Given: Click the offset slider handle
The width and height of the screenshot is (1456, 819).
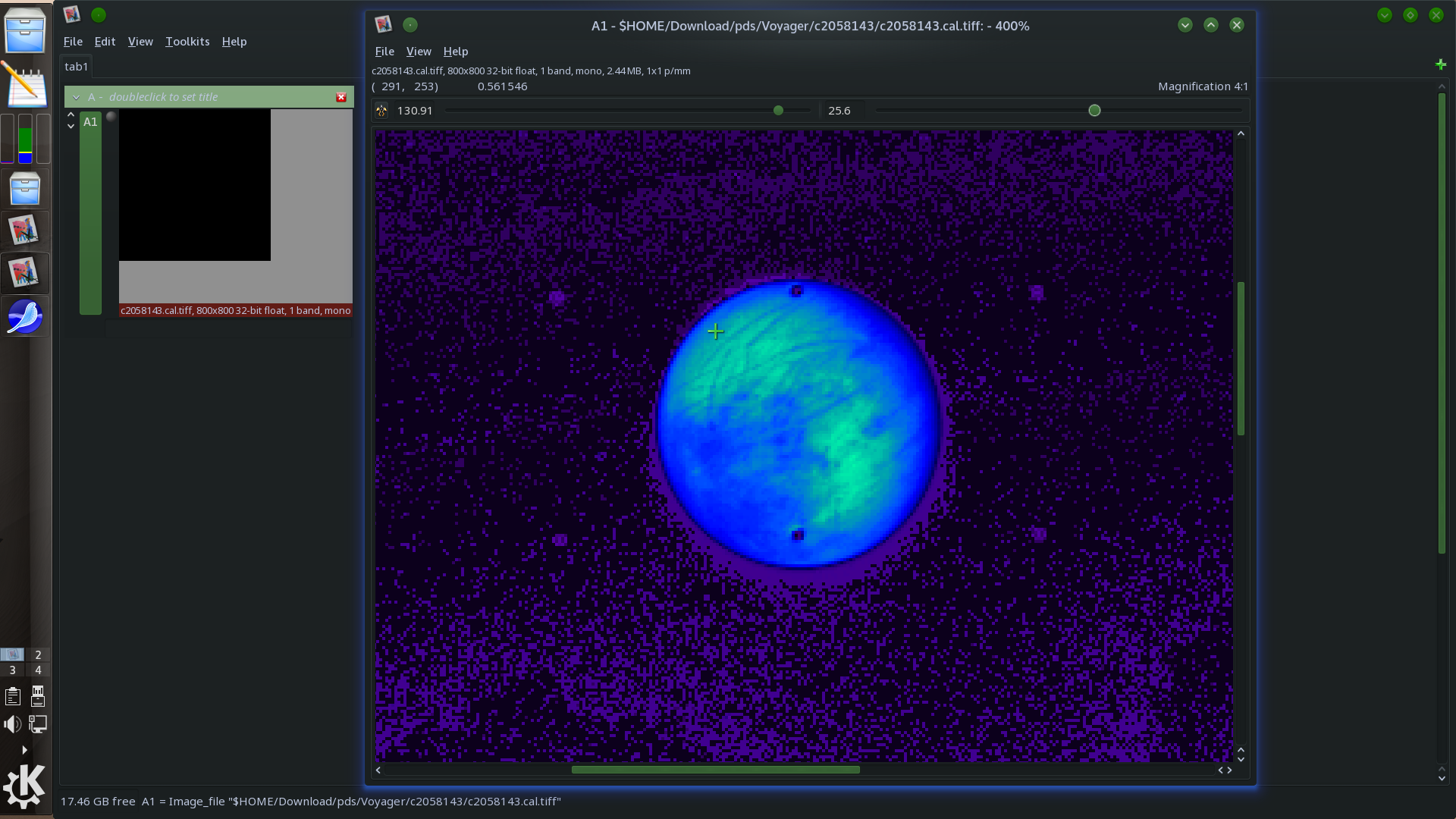Looking at the screenshot, I should point(1094,111).
